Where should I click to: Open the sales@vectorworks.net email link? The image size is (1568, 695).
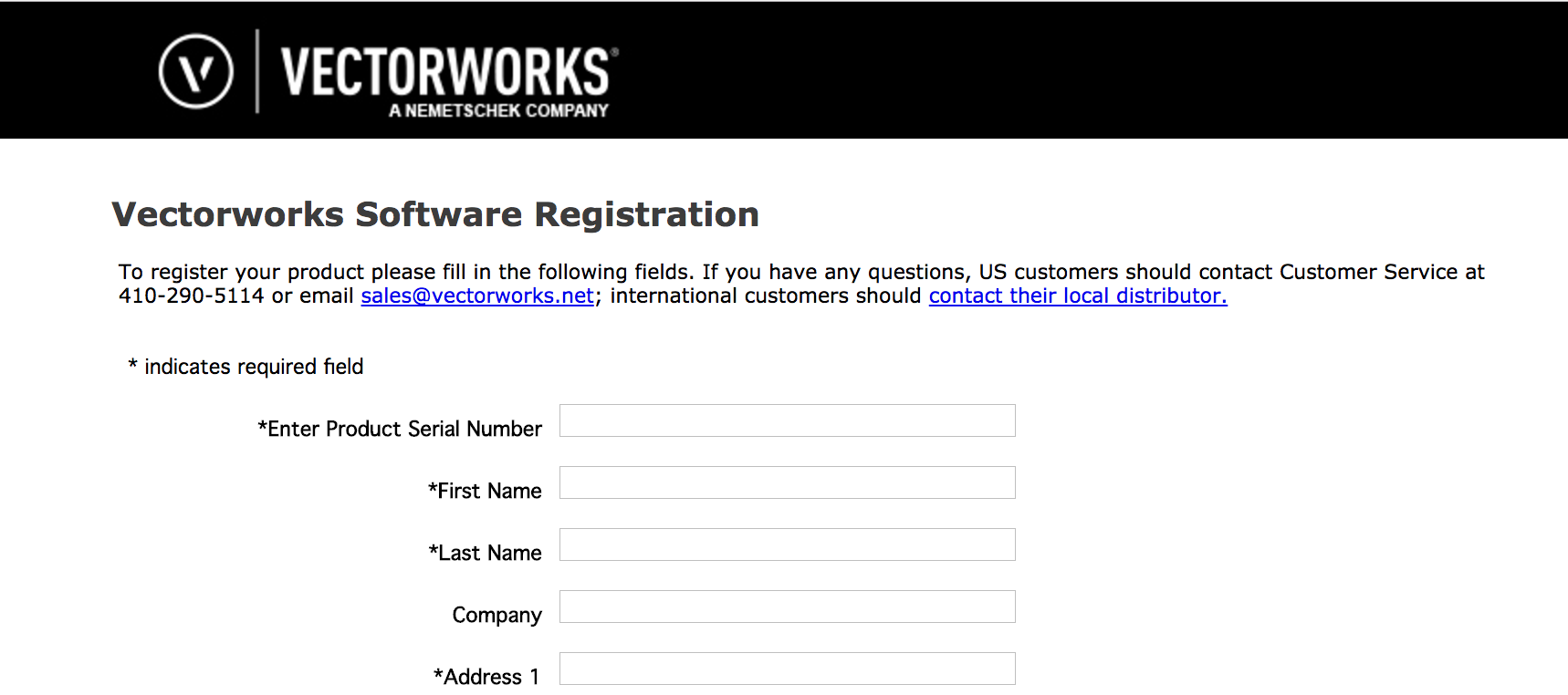coord(477,296)
